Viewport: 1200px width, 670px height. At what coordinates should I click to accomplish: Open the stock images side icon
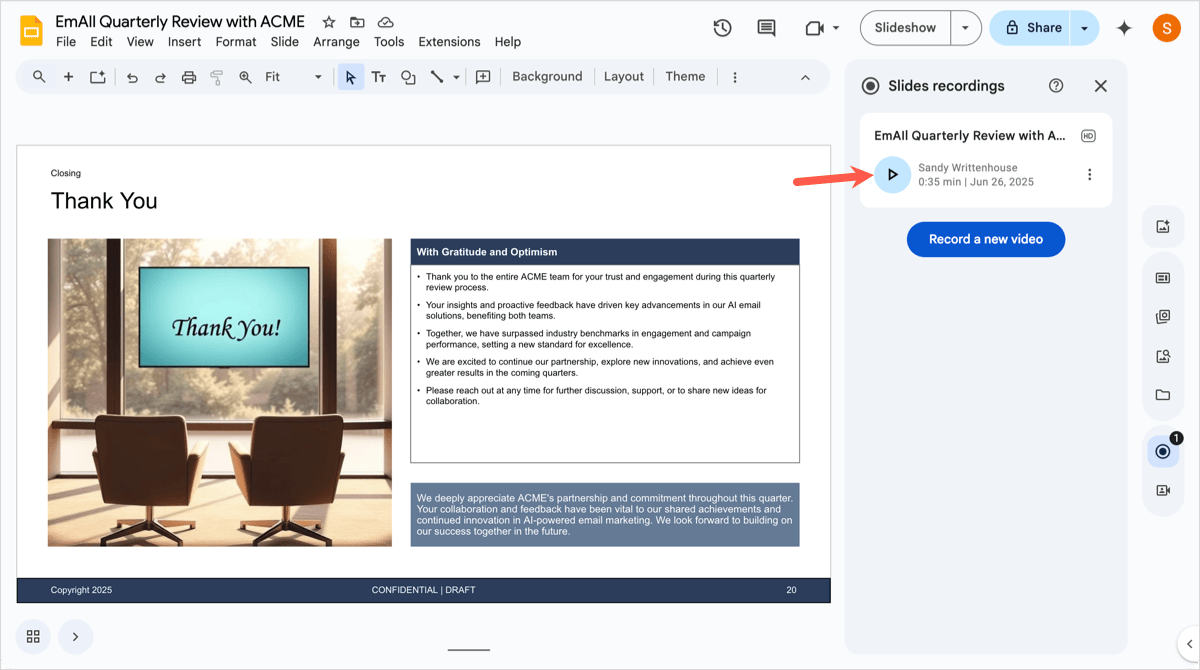pyautogui.click(x=1162, y=356)
